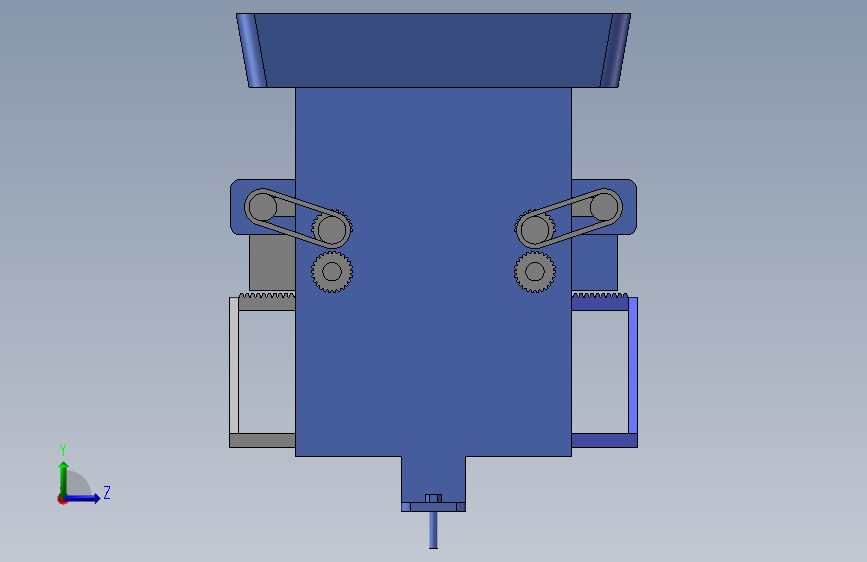Select the white vertical plate on the left
The width and height of the screenshot is (867, 562).
pyautogui.click(x=234, y=365)
